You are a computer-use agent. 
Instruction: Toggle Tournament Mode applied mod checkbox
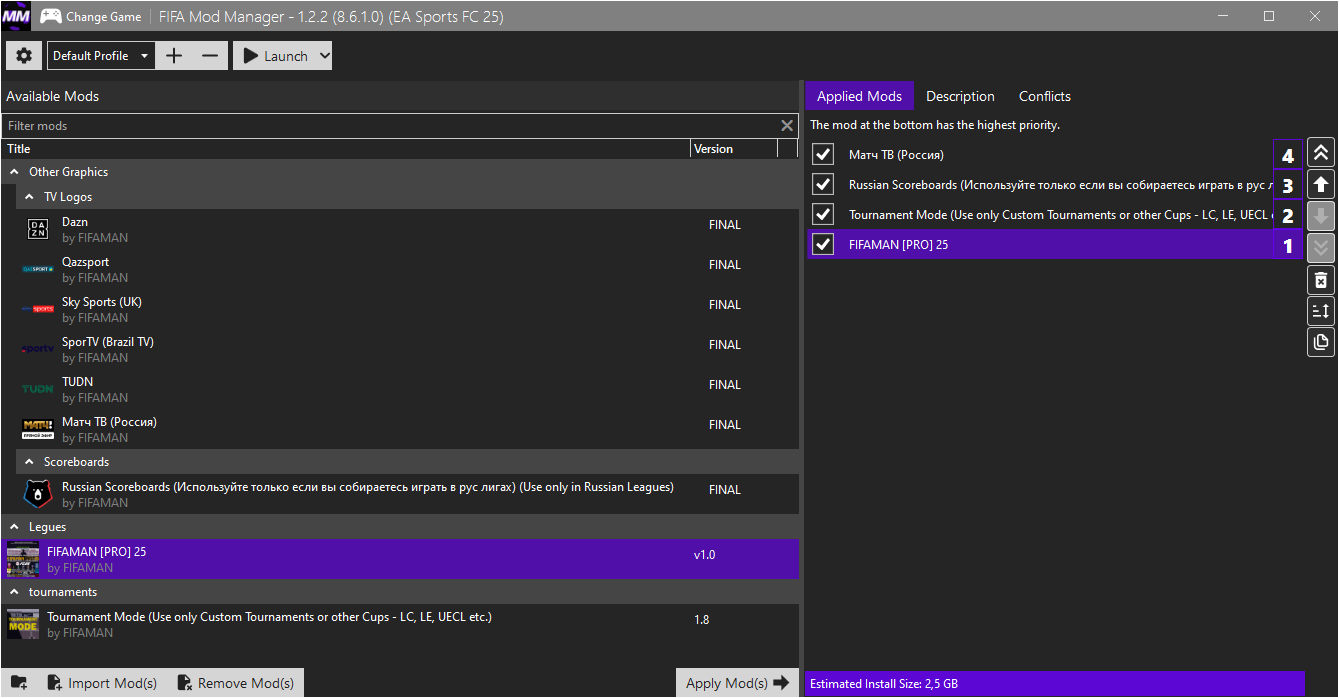(823, 214)
